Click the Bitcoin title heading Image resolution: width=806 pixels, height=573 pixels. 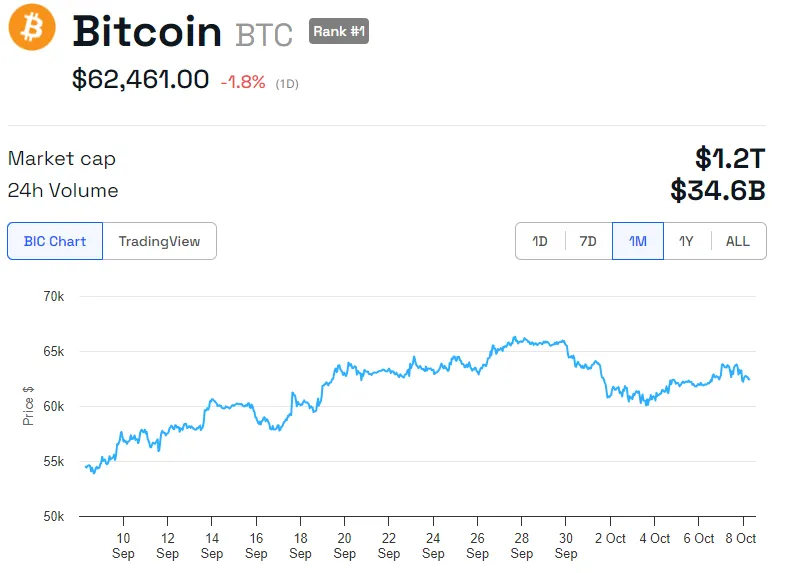[x=147, y=32]
